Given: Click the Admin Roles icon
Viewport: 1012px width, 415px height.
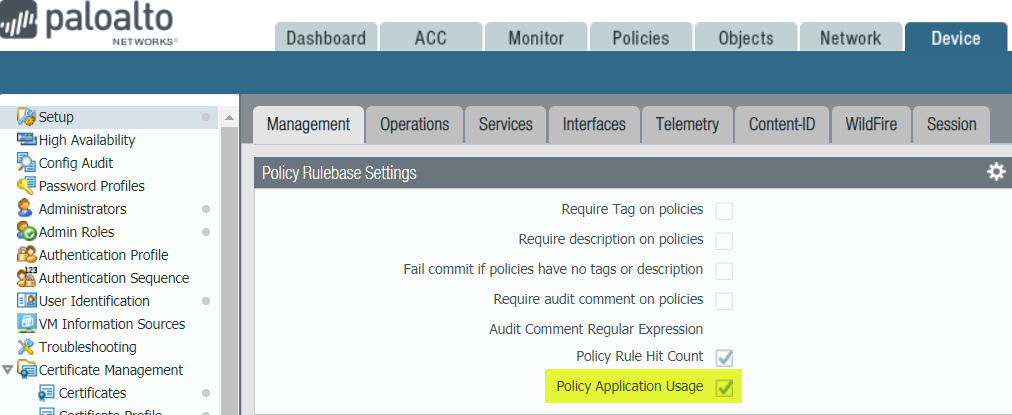Looking at the screenshot, I should [x=26, y=232].
